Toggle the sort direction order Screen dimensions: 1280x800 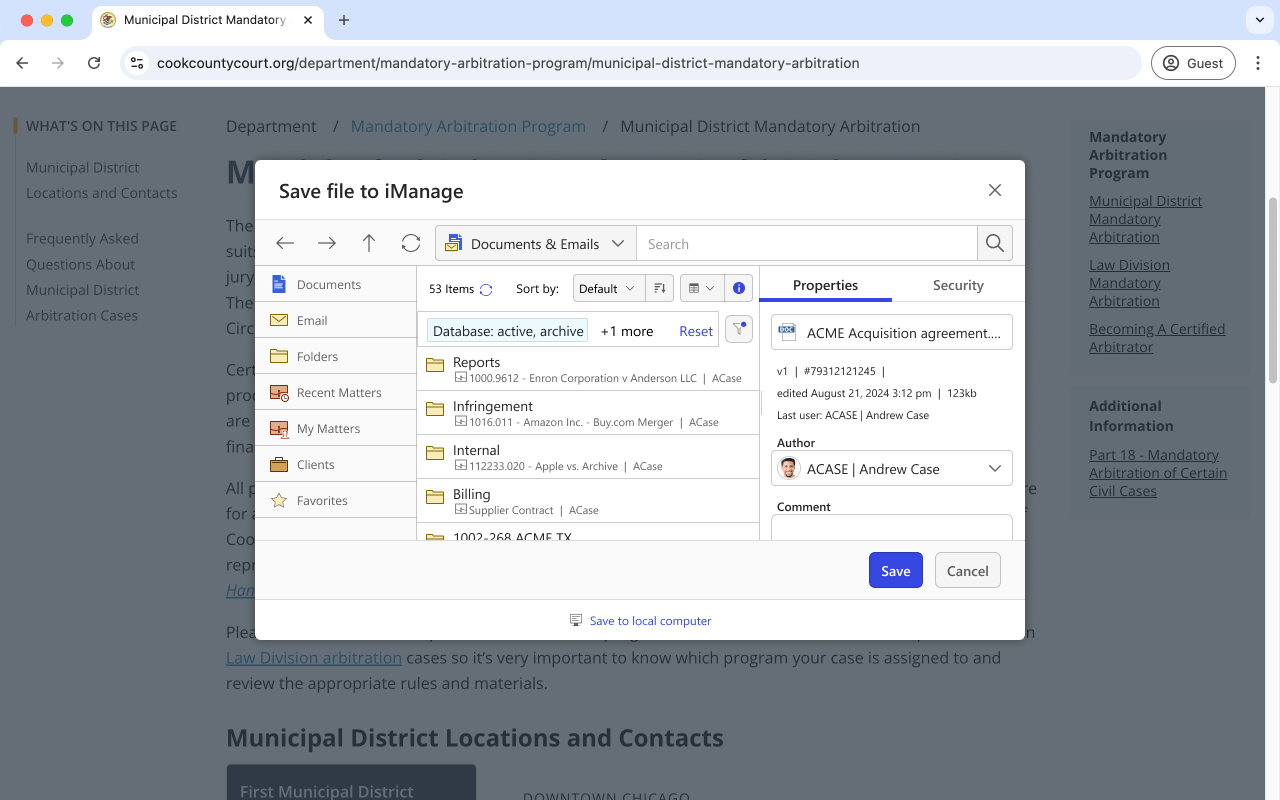[659, 288]
